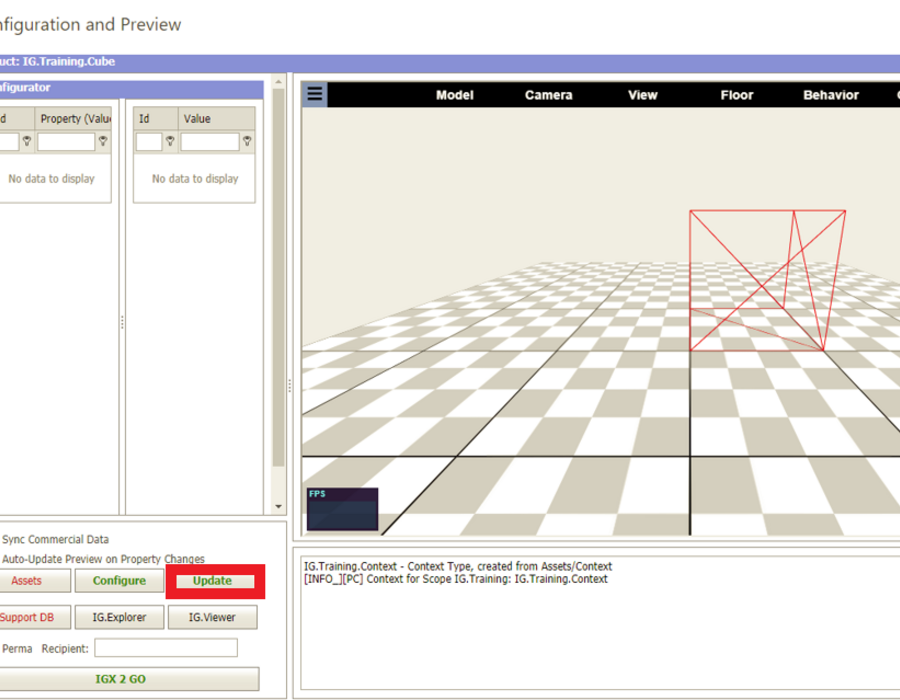The height and width of the screenshot is (700, 900).
Task: Sort by Id header in Value table
Action: (x=156, y=118)
